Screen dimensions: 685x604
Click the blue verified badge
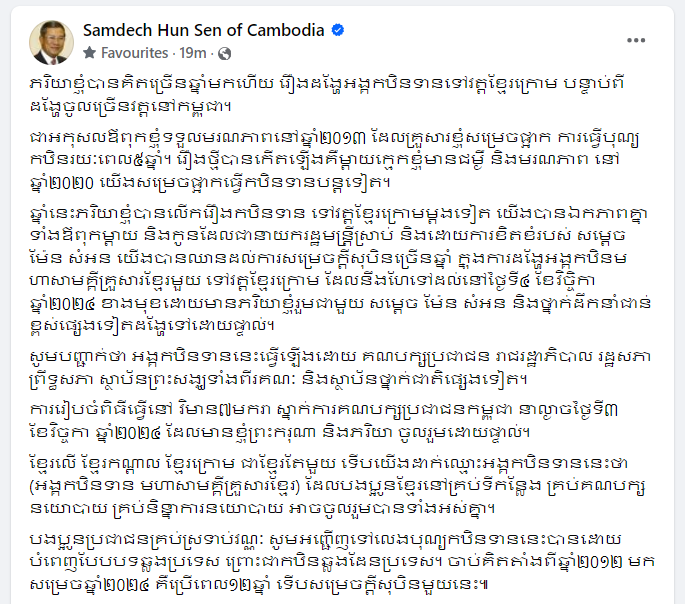click(339, 31)
